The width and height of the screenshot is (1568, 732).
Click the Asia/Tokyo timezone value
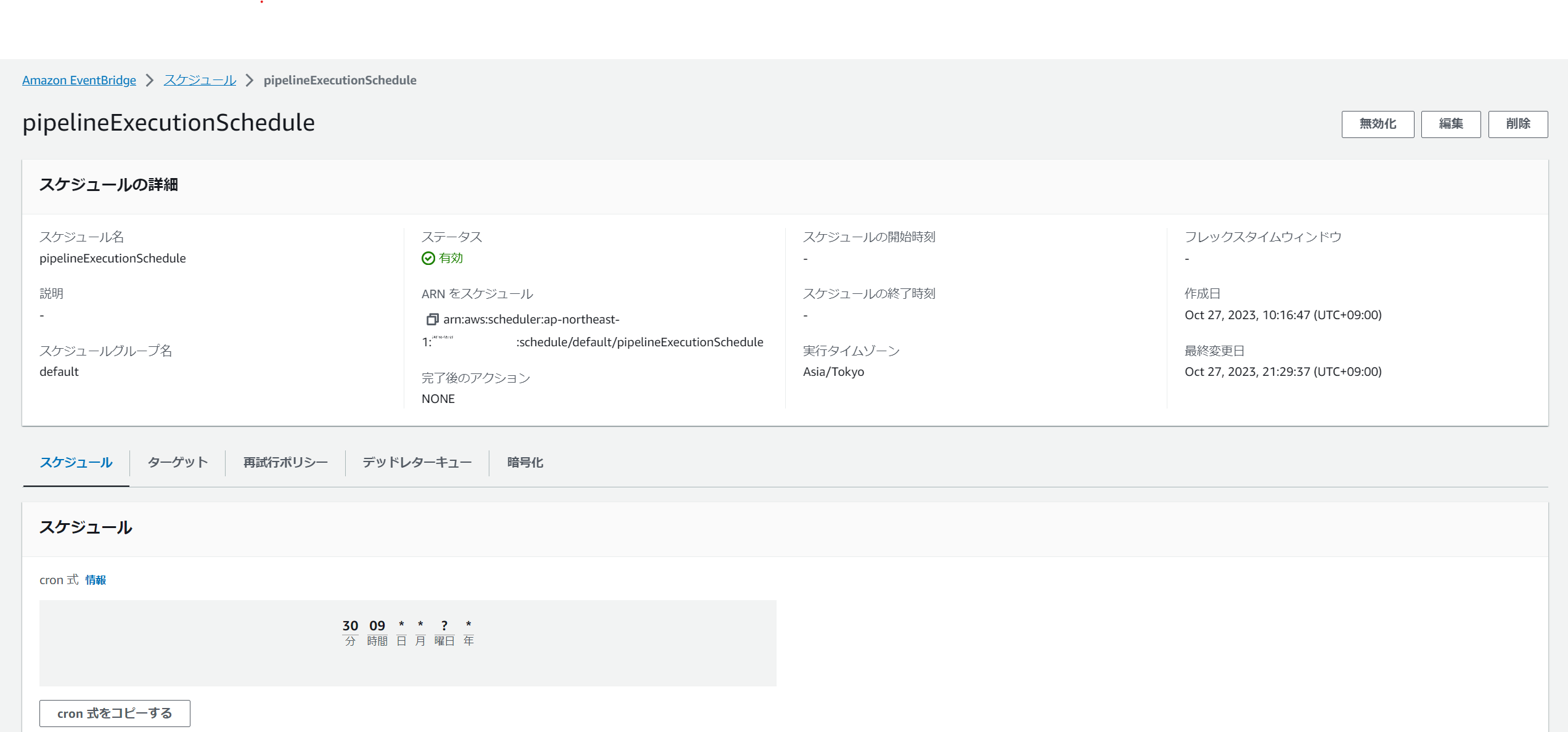tap(833, 372)
